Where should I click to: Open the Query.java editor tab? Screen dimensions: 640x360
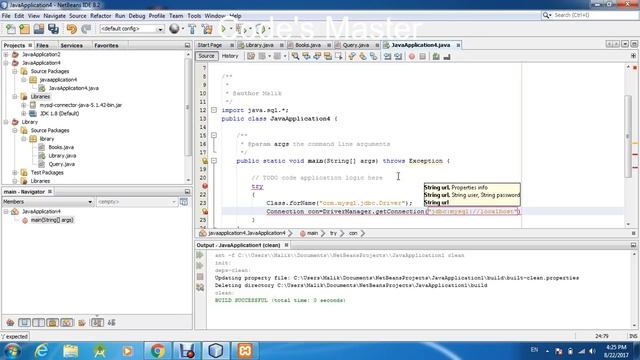coord(356,45)
